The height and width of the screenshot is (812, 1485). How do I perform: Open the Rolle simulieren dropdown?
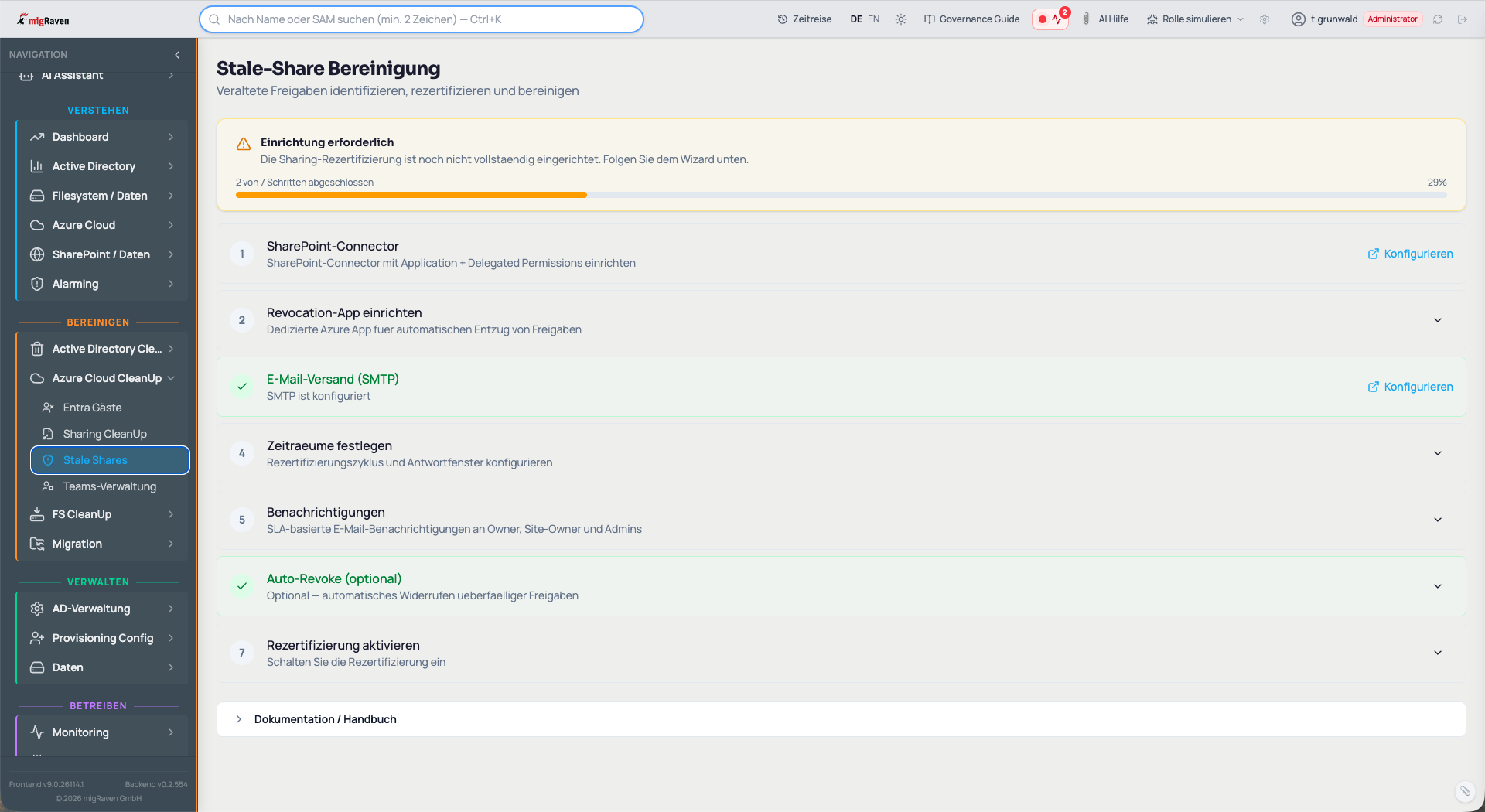(x=1195, y=19)
